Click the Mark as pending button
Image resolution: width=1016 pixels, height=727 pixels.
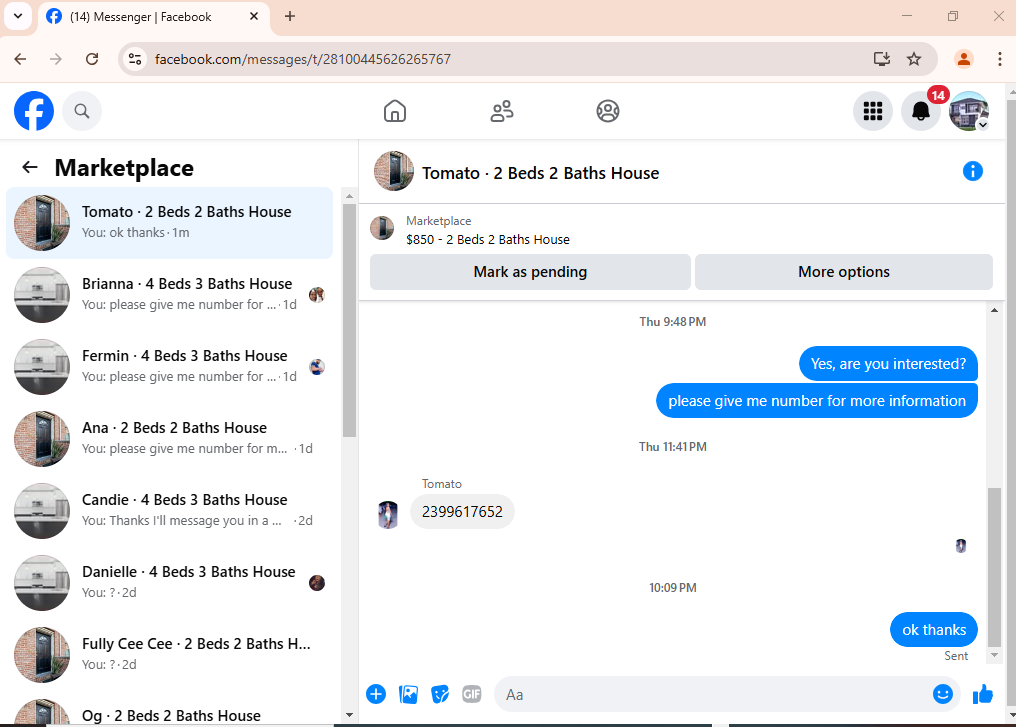click(530, 271)
